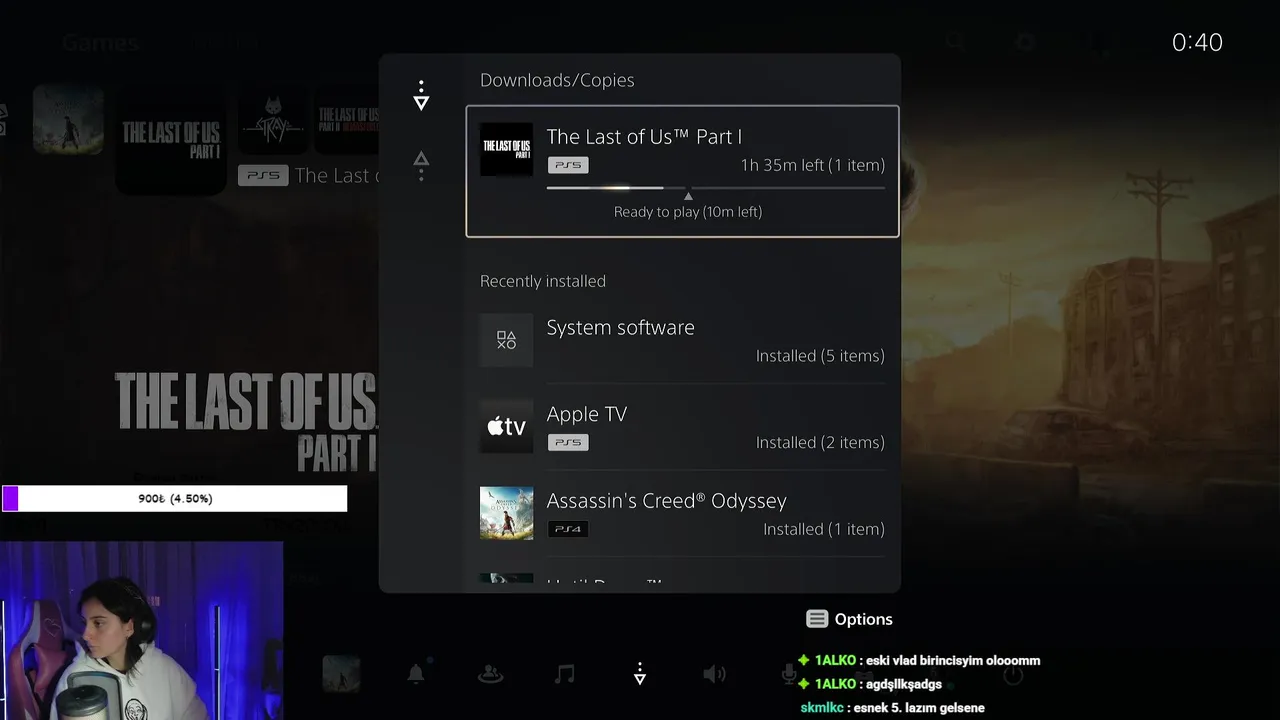This screenshot has height=720, width=1280.
Task: Toggle the microphone icon
Action: (789, 674)
